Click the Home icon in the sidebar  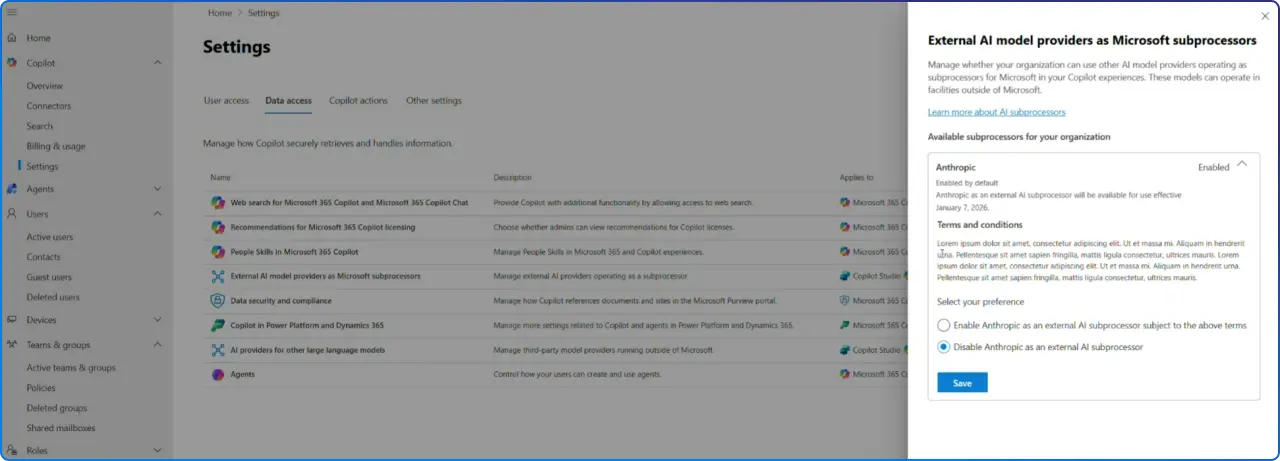[x=12, y=38]
